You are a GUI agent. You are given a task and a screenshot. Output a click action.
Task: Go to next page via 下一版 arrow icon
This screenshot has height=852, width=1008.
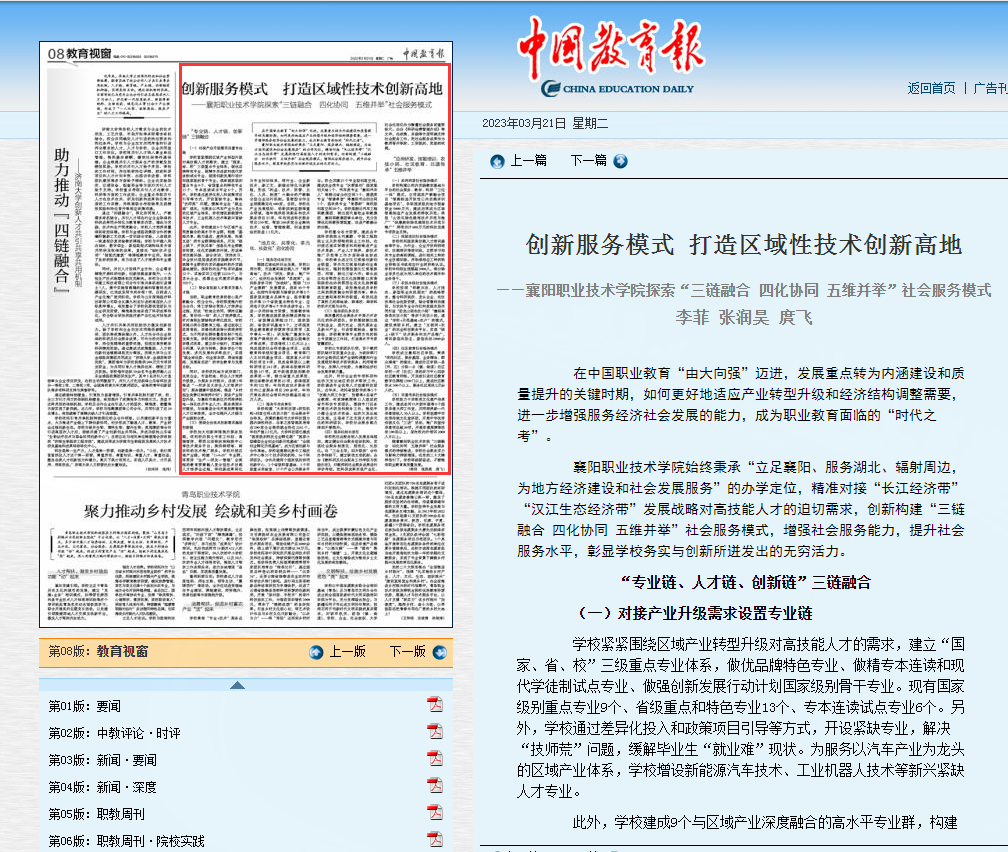click(440, 653)
